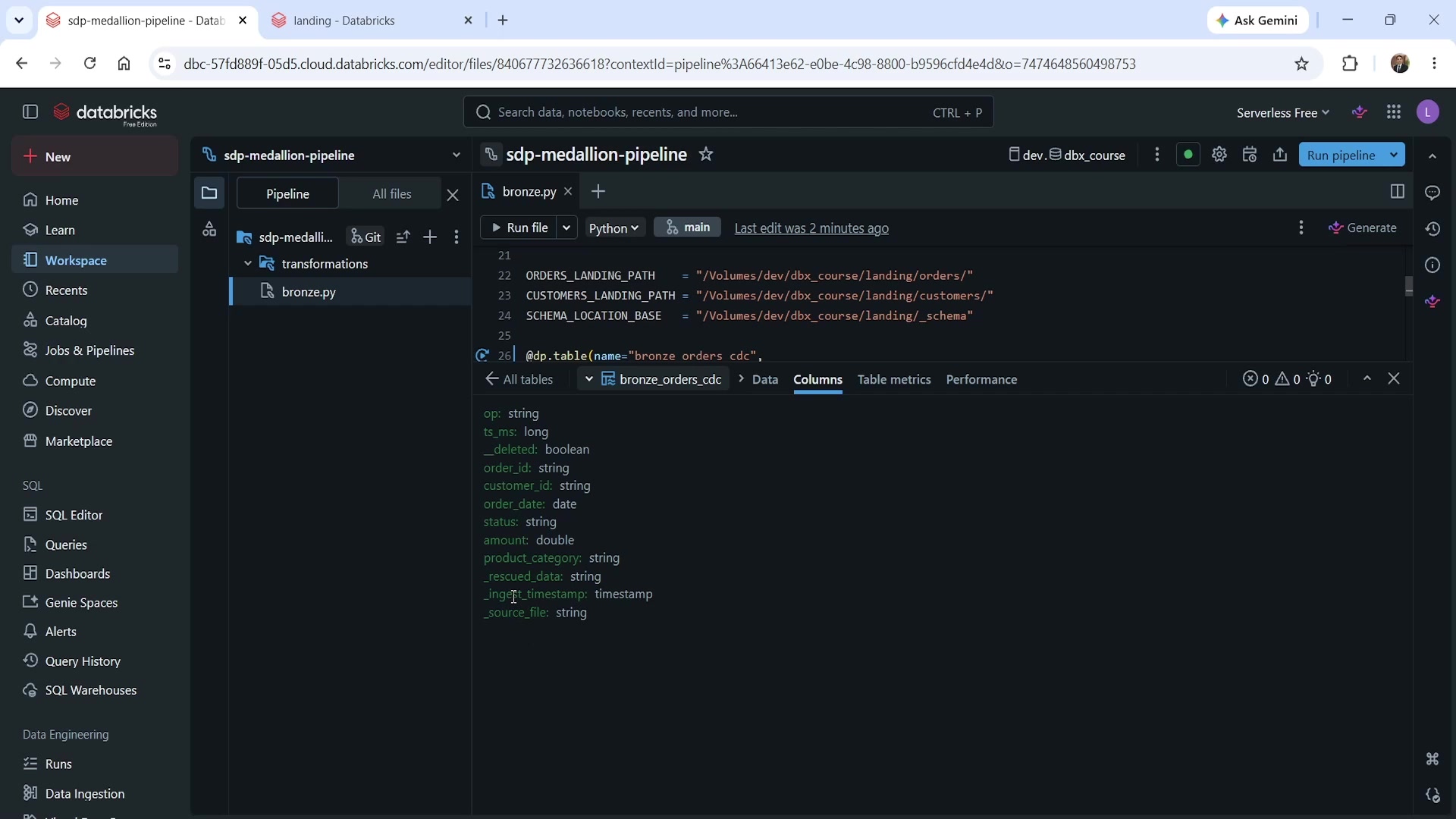This screenshot has height=819, width=1456.
Task: Click the New button in sidebar
Action: (x=95, y=157)
